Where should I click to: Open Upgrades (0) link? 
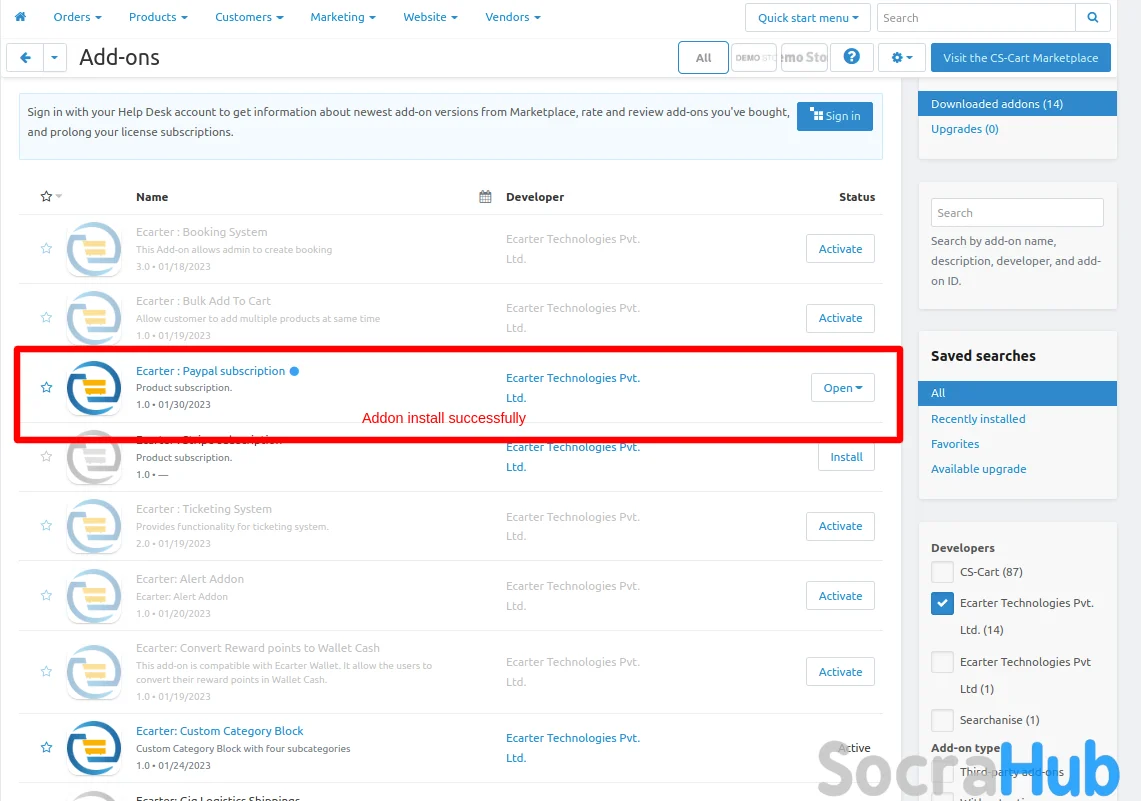(964, 129)
